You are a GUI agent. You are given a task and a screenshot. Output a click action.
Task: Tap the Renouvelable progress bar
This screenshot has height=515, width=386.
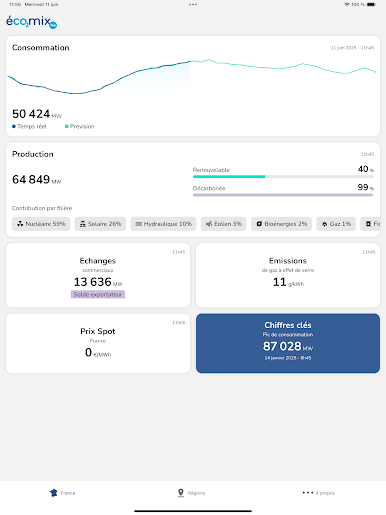click(283, 176)
